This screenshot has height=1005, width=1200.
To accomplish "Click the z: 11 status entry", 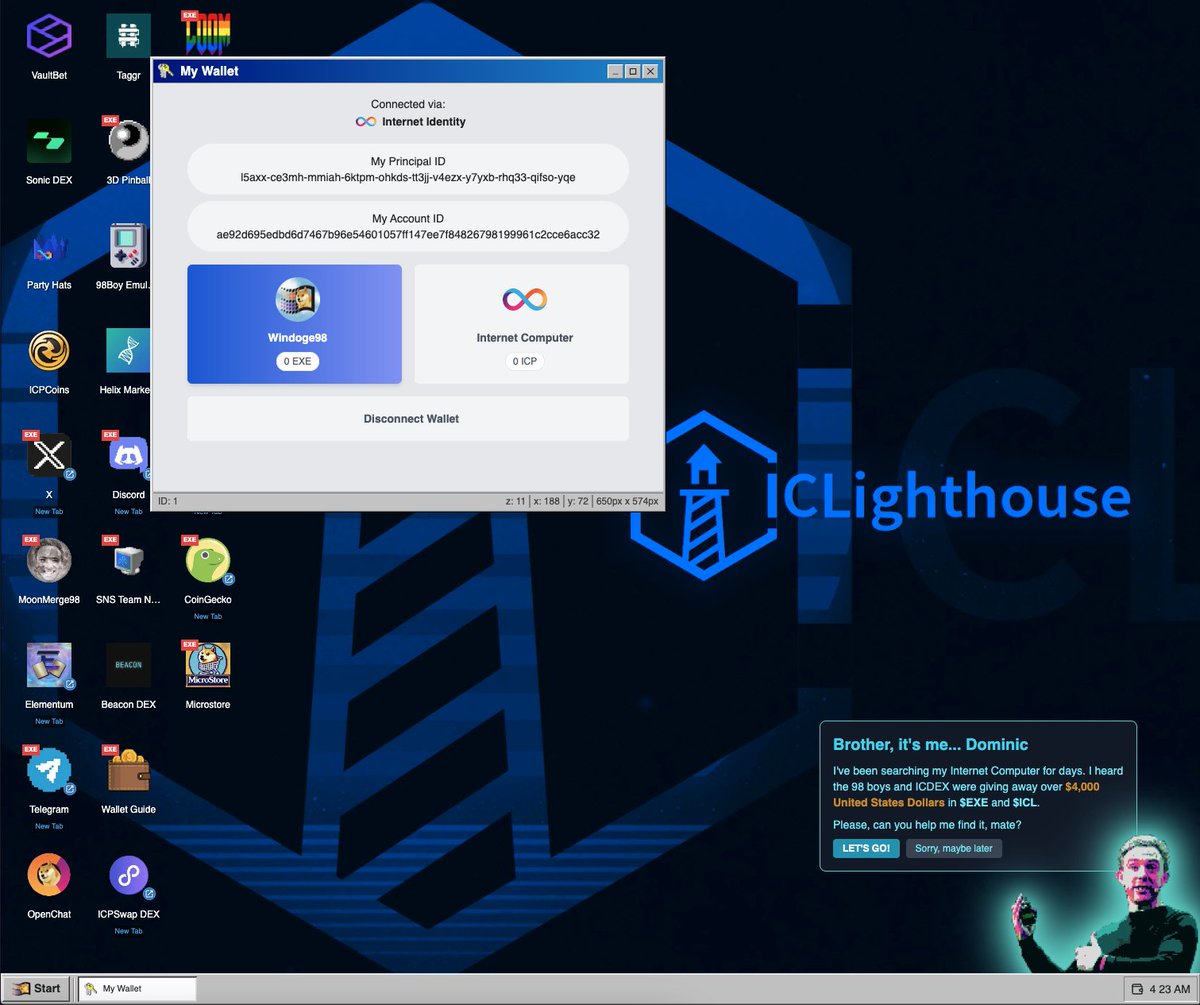I will [516, 500].
